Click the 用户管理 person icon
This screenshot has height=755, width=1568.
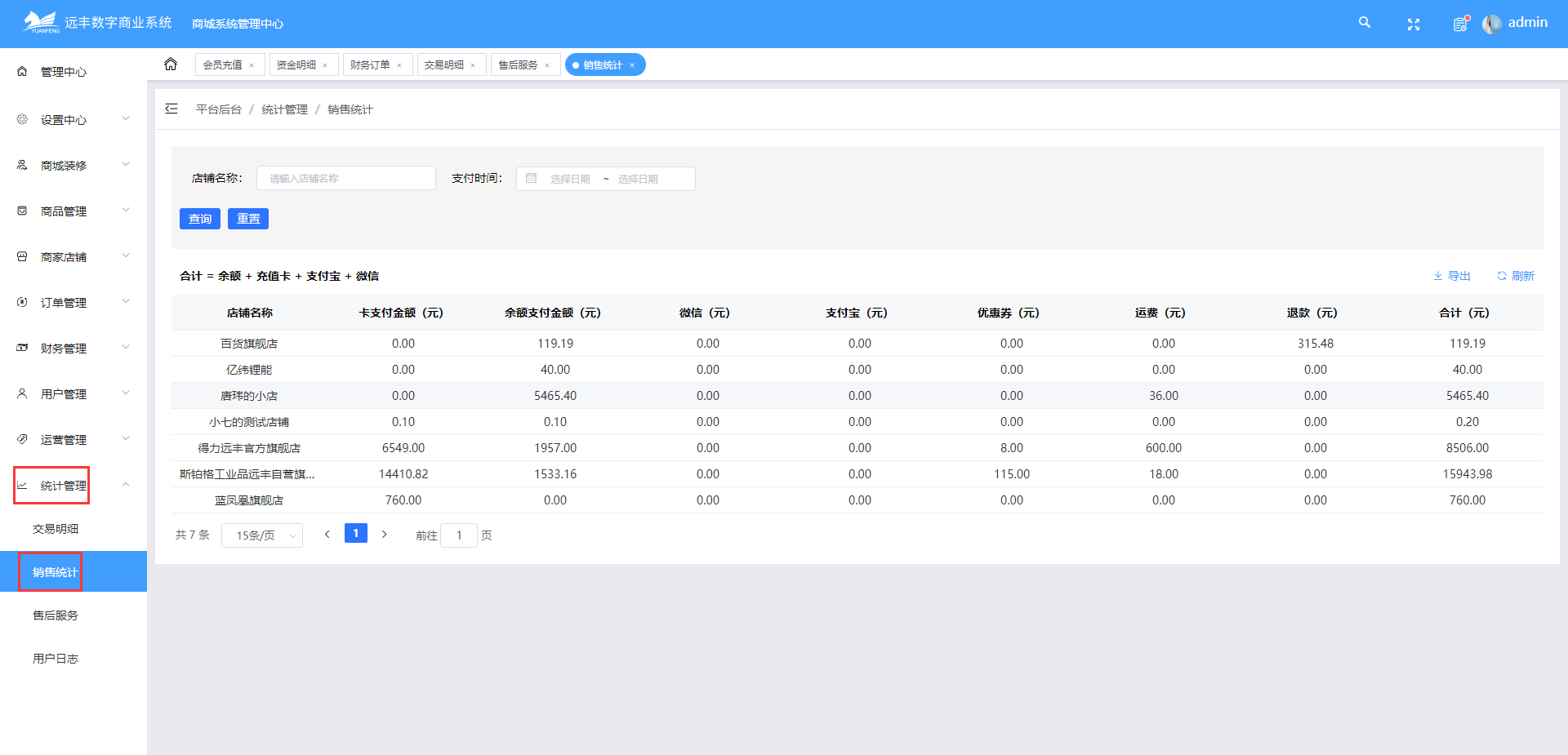22,393
